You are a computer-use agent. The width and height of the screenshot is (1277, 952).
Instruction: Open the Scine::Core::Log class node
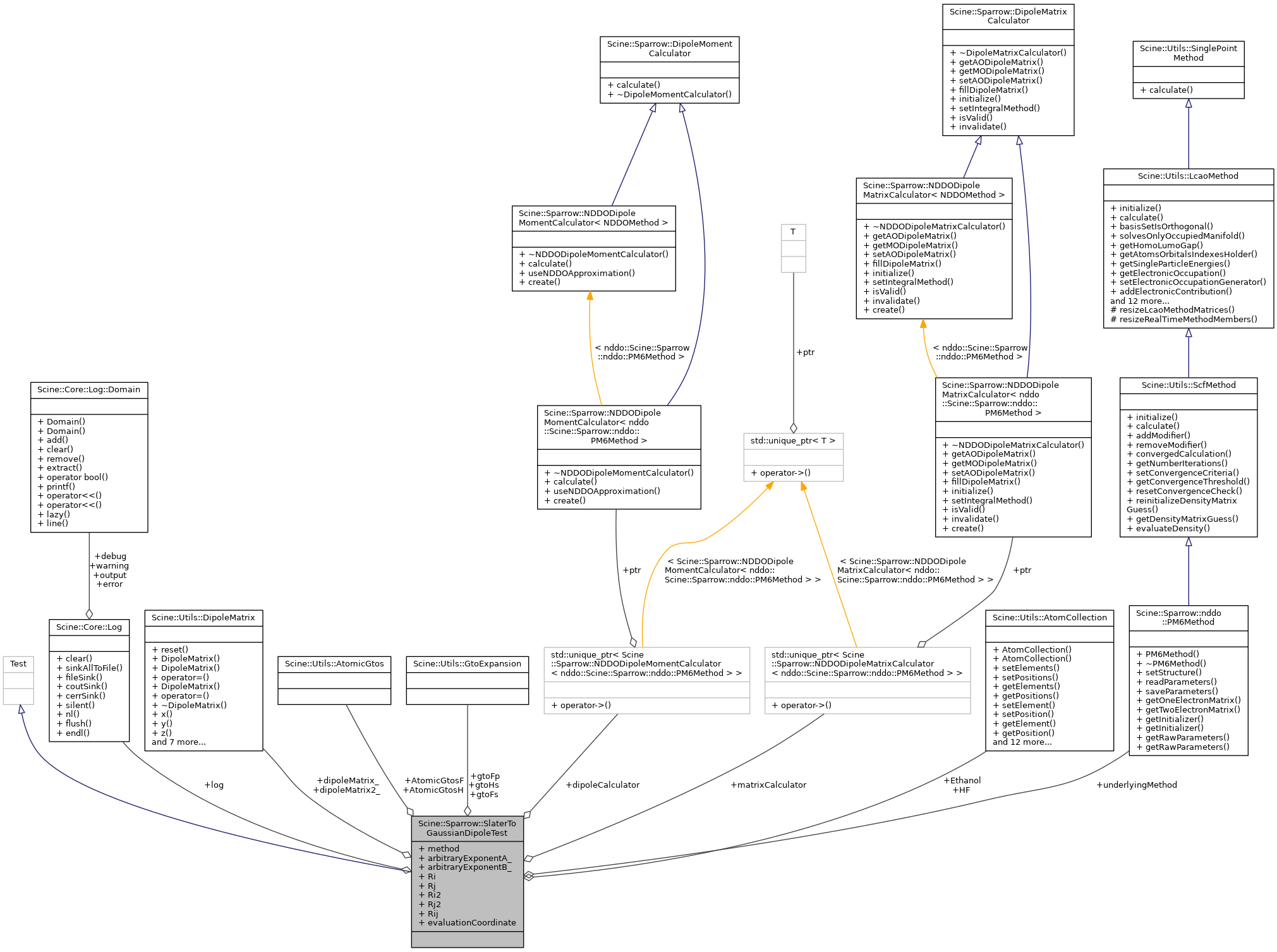pyautogui.click(x=89, y=680)
